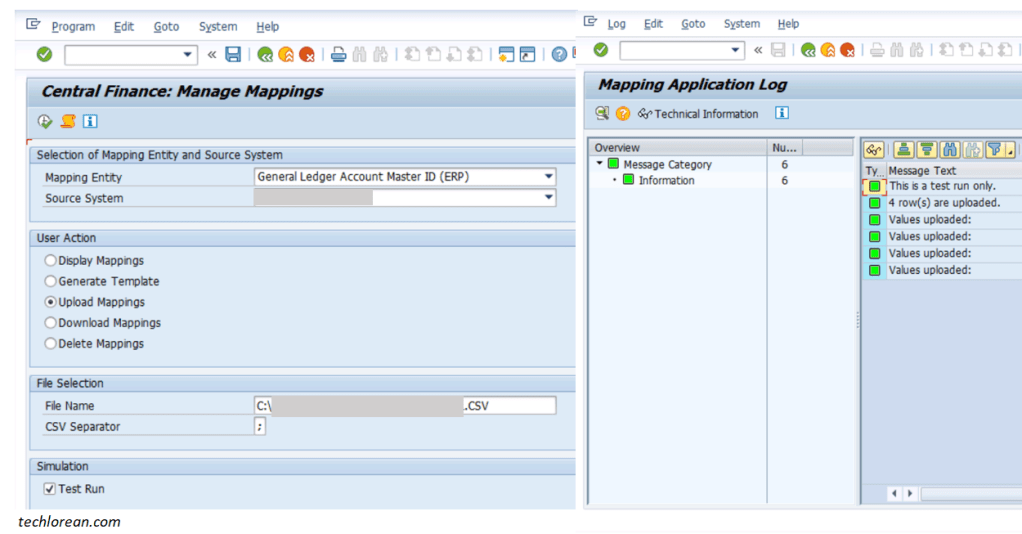
Task: Click red Cancel icon in Application Log toolbar
Action: click(x=847, y=50)
